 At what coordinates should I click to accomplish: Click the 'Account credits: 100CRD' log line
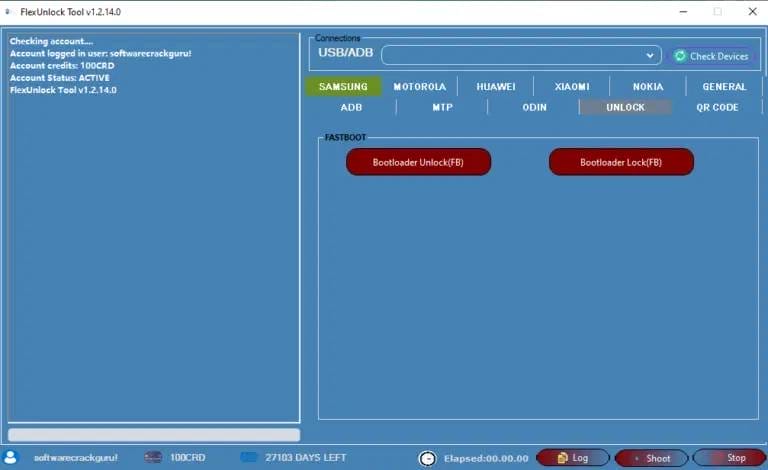[62, 66]
